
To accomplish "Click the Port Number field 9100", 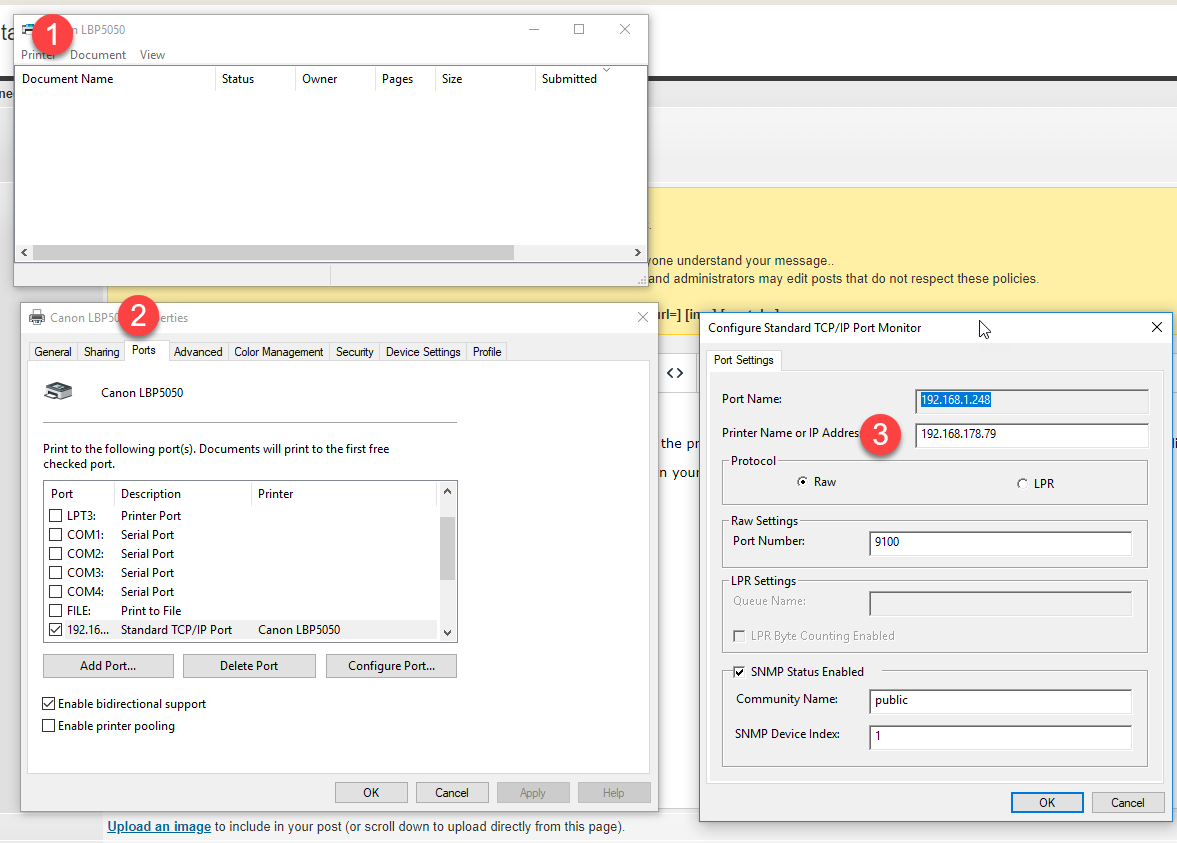I will coord(1000,543).
